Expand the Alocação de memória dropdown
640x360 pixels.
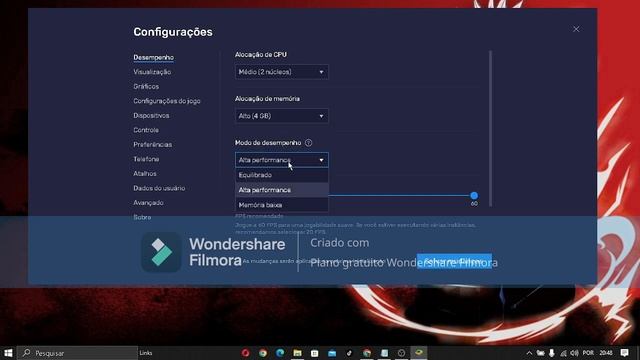pos(282,116)
